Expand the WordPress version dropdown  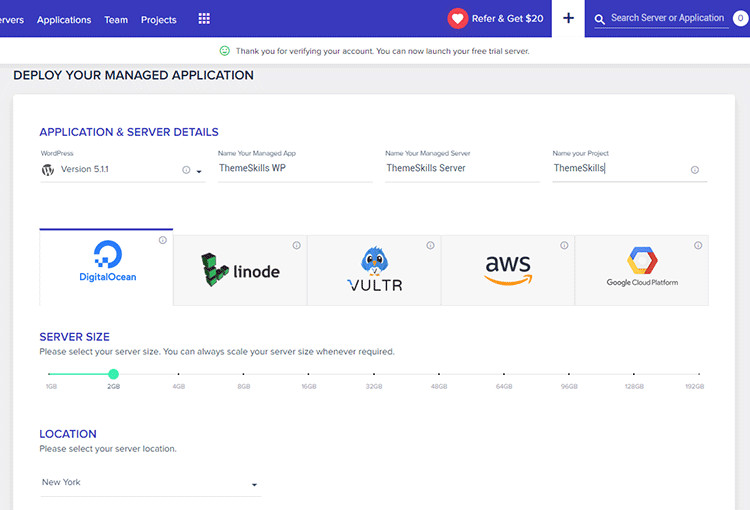pyautogui.click(x=199, y=171)
